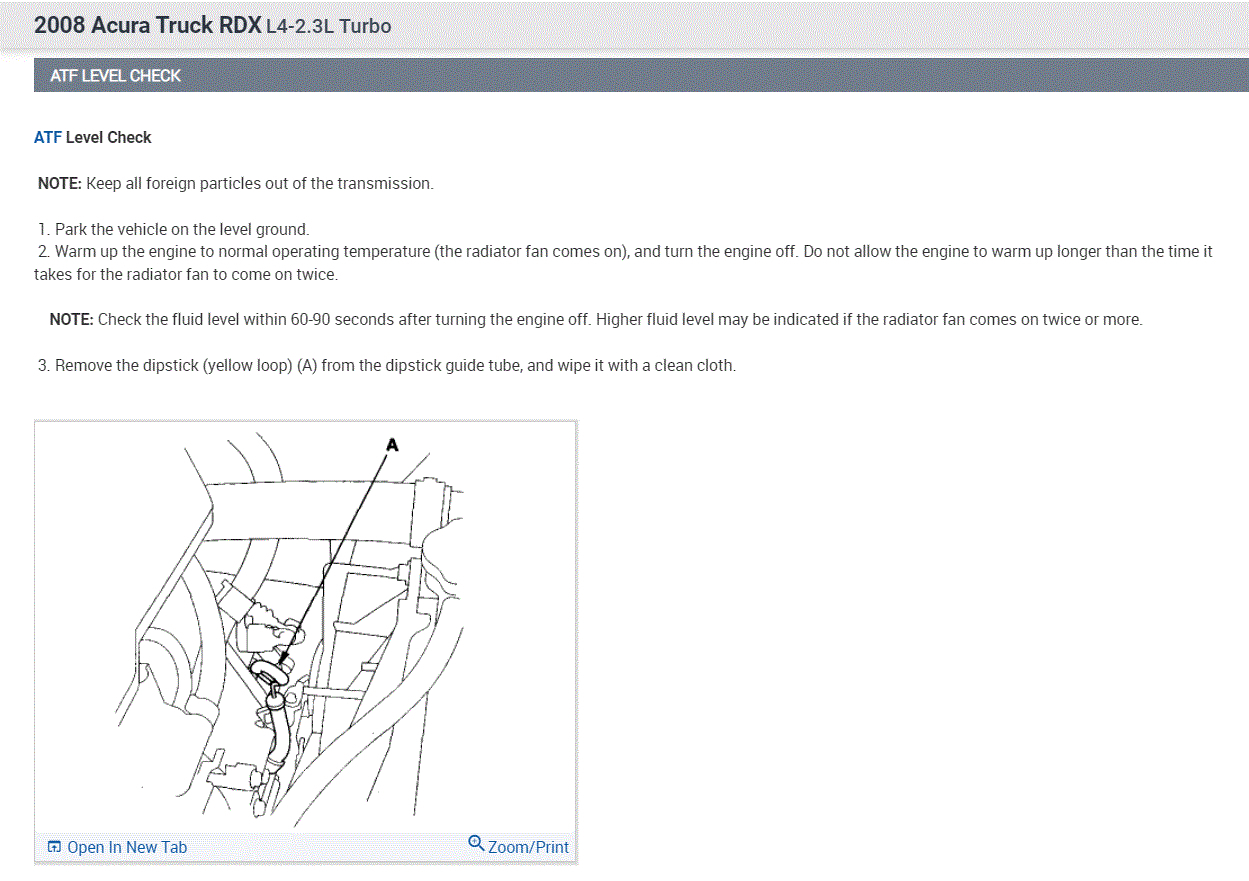The width and height of the screenshot is (1249, 881).
Task: Click the 2008 Acura Truck RDX title
Action: [x=148, y=25]
